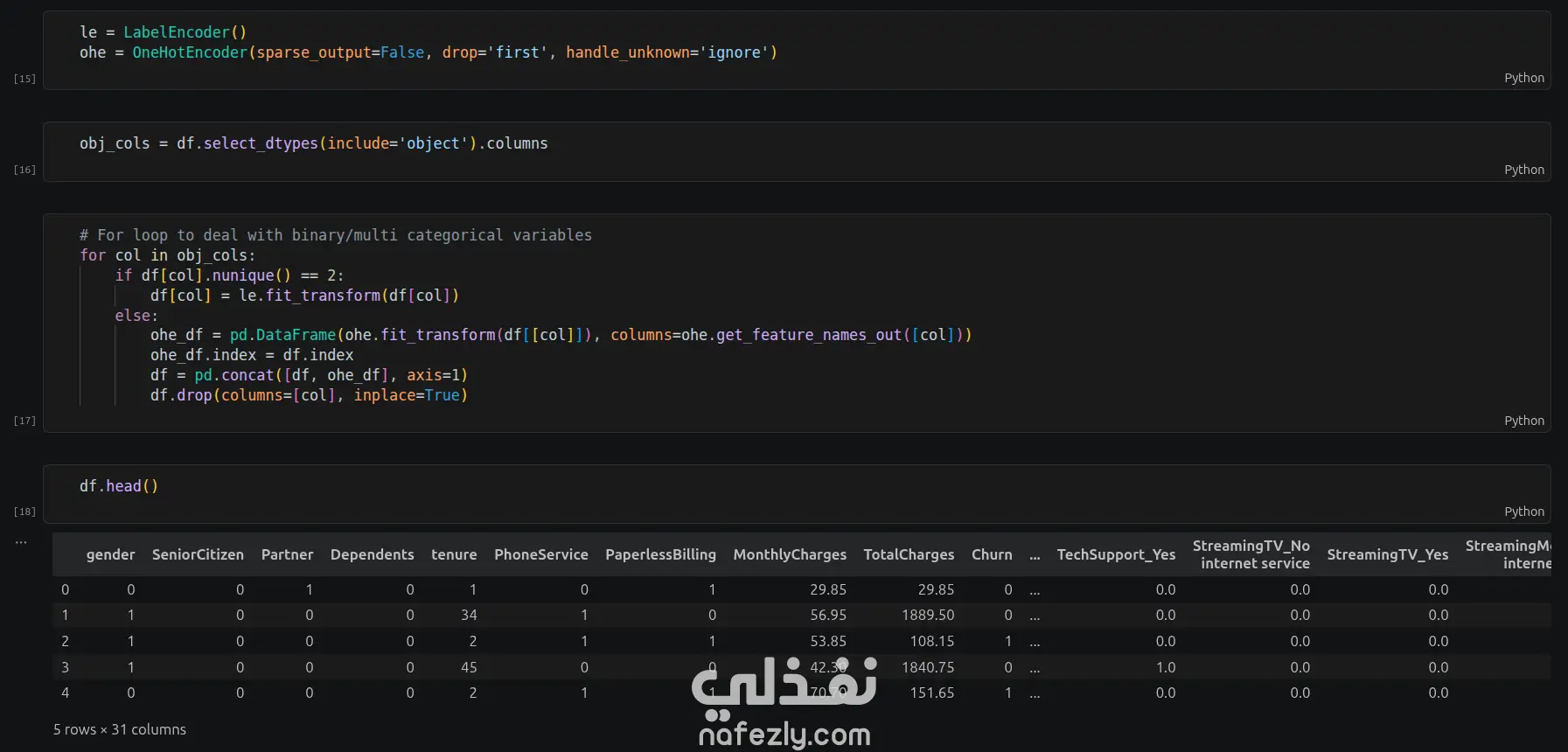
Task: Click the 'le = LabelEncoder()' code line
Action: (163, 32)
